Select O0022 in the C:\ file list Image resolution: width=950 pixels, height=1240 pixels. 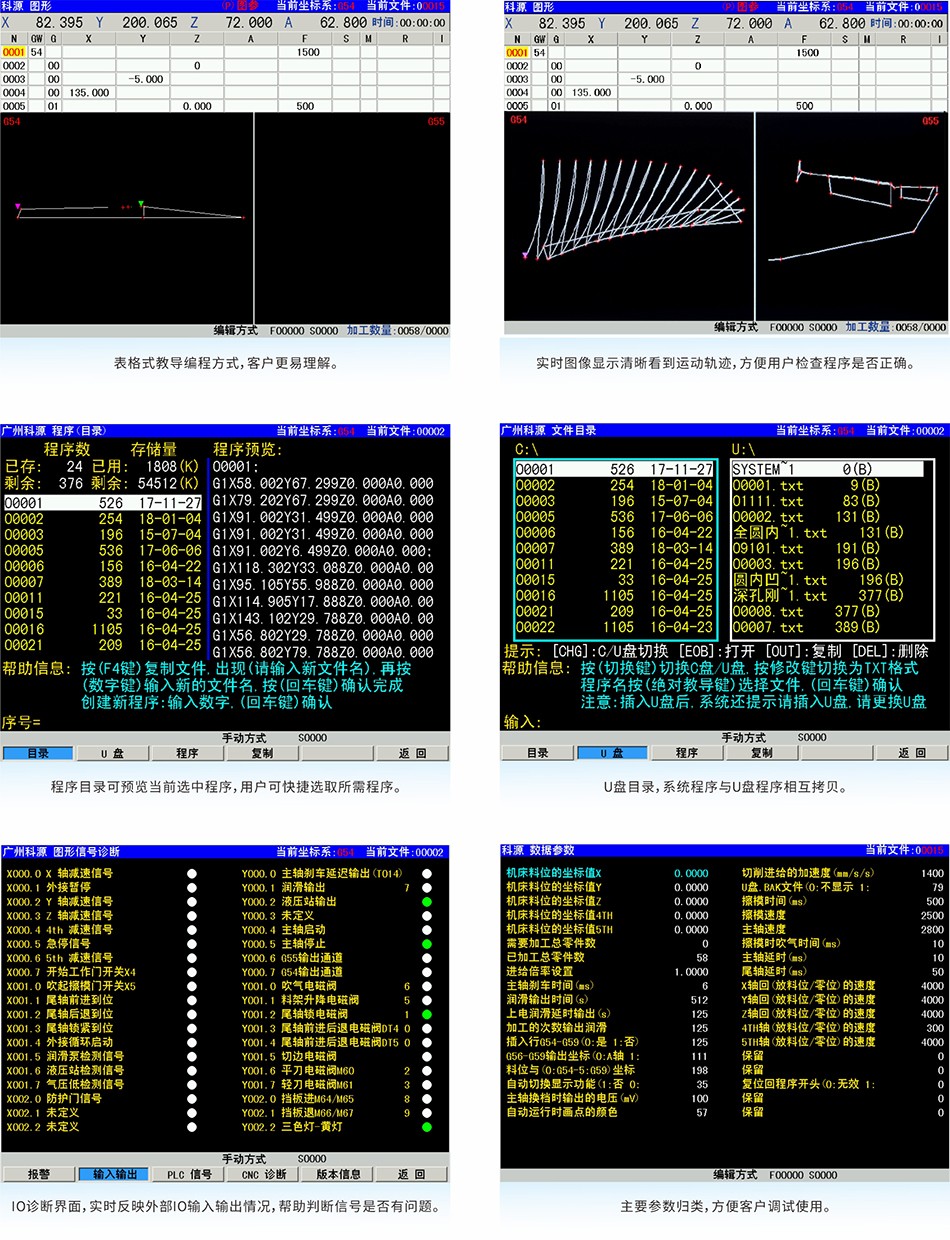(614, 627)
